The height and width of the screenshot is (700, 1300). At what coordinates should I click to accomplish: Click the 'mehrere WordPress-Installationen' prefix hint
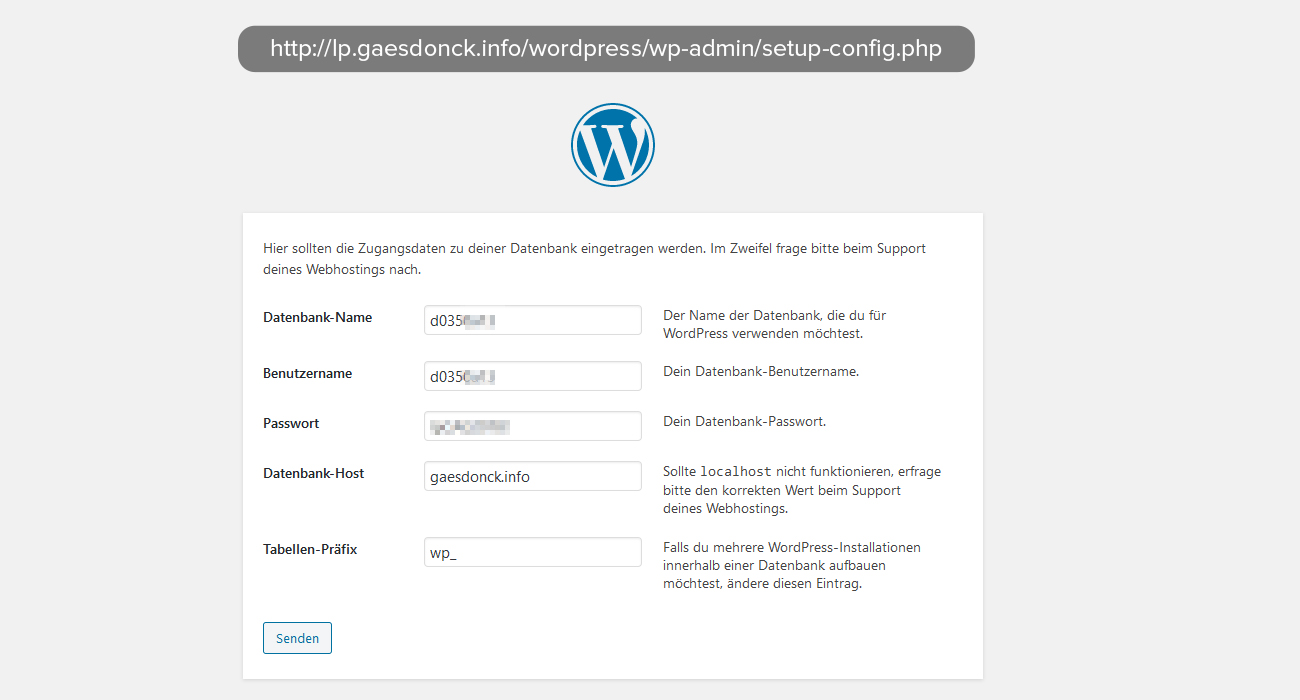(791, 566)
